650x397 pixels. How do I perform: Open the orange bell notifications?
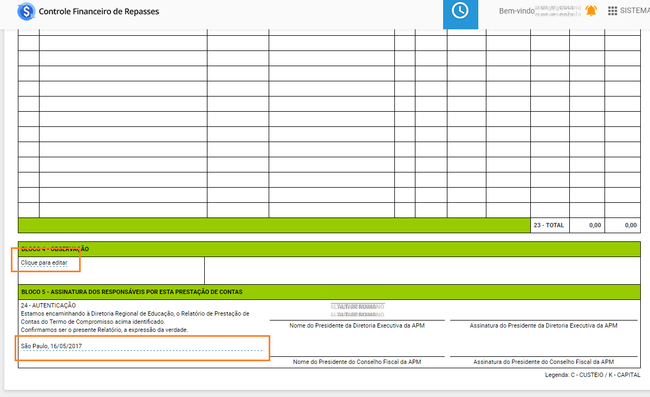(591, 11)
